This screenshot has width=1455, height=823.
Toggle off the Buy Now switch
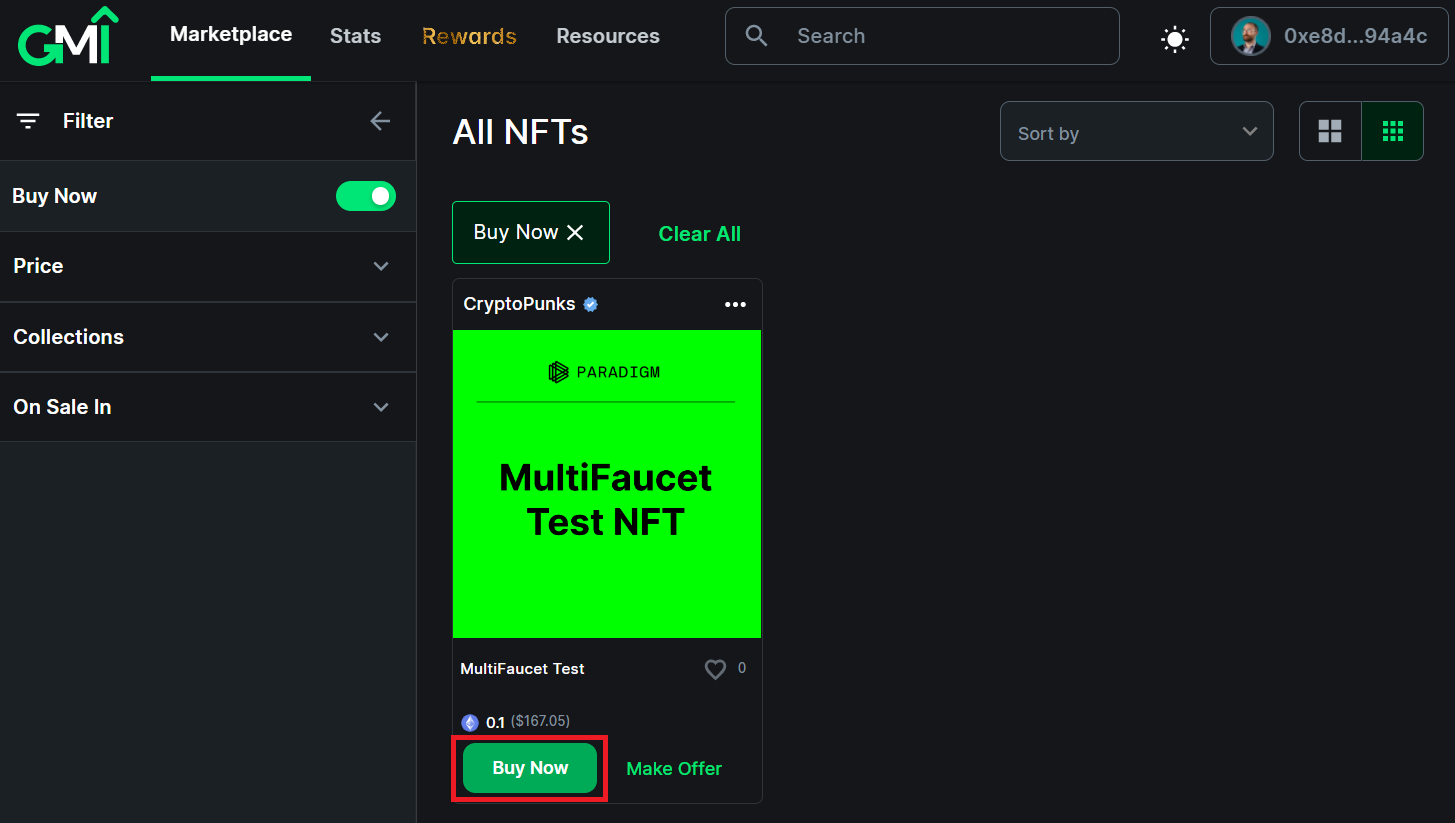(366, 196)
